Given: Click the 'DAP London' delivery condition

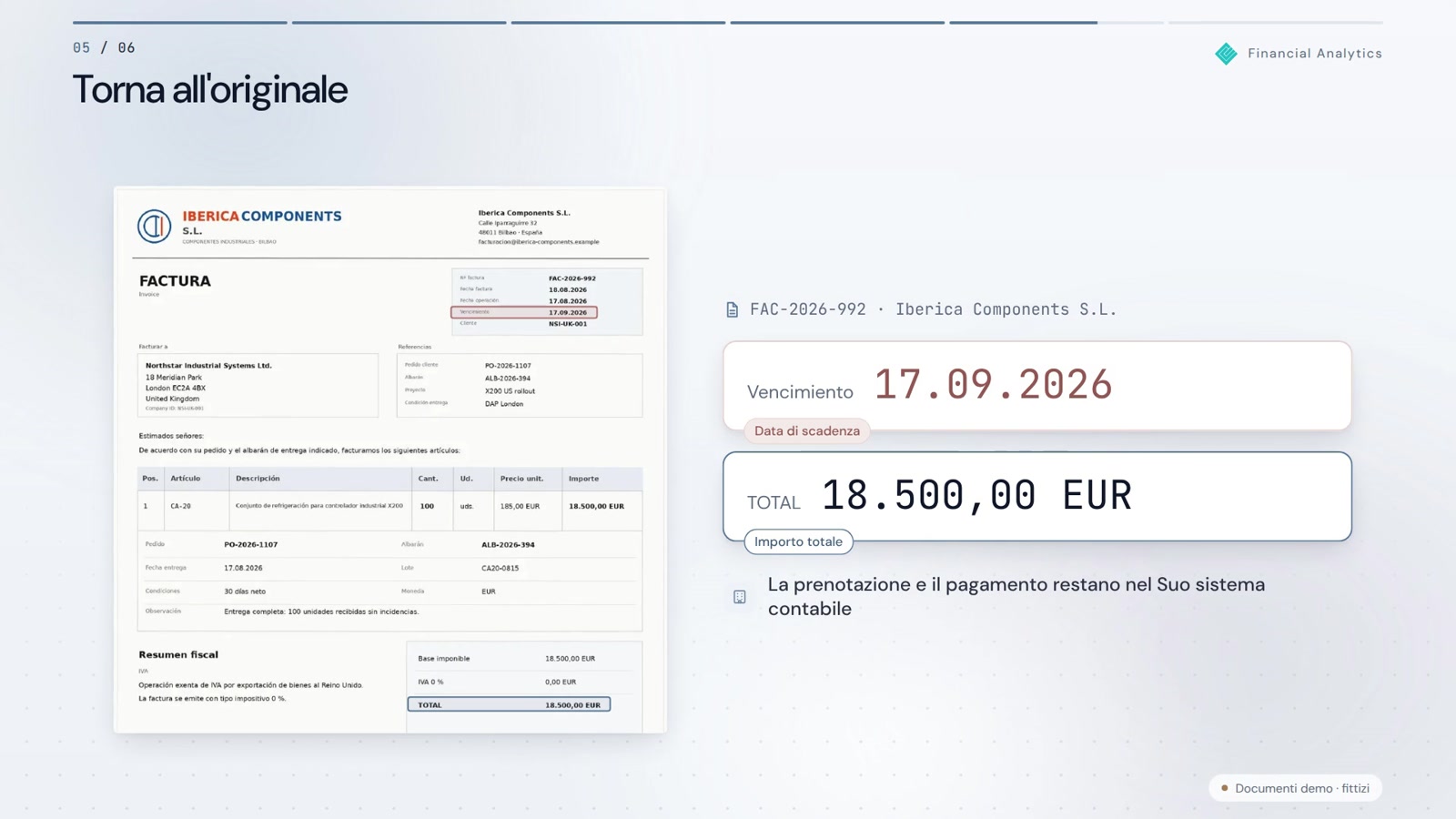Looking at the screenshot, I should click(x=504, y=404).
